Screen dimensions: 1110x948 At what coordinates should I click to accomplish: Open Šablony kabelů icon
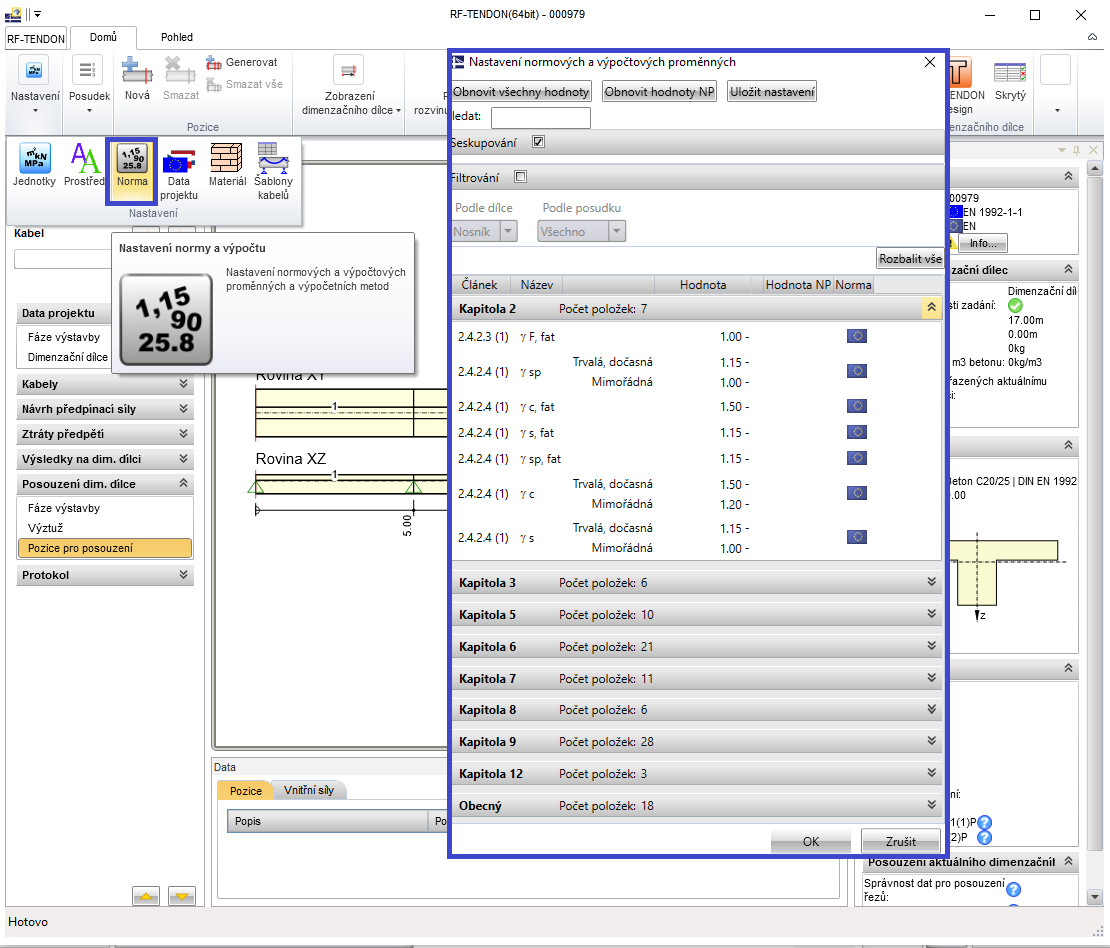click(273, 173)
